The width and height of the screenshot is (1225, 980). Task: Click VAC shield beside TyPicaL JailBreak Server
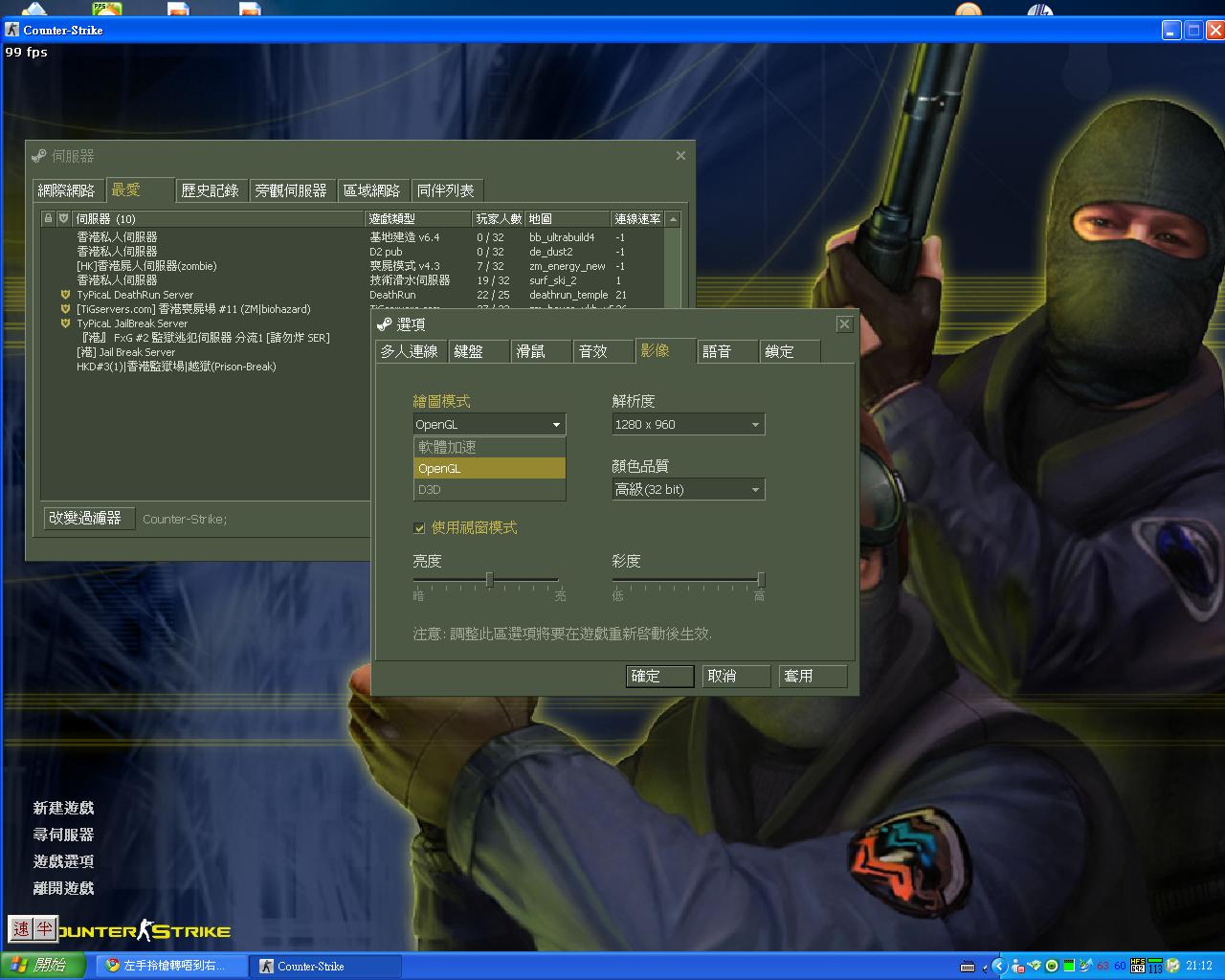pos(65,323)
